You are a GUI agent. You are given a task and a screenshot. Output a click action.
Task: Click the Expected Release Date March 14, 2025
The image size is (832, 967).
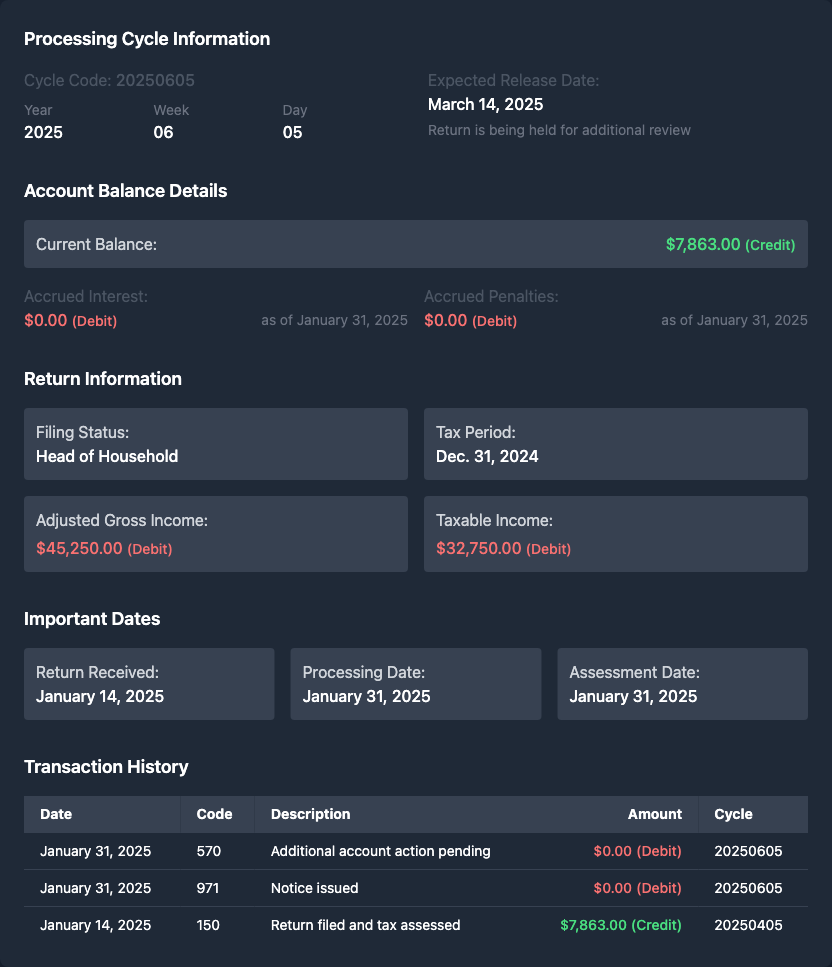(485, 104)
